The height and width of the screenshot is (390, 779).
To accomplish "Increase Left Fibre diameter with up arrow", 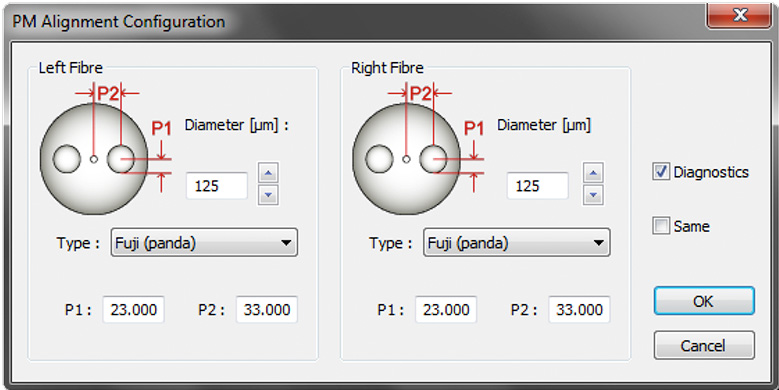I will pos(268,173).
